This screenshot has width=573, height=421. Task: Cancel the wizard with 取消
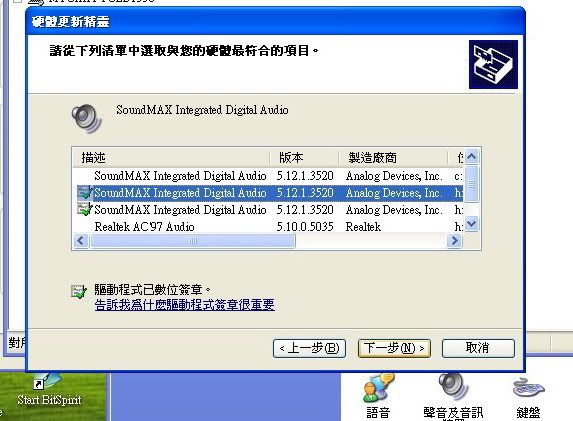[x=478, y=348]
